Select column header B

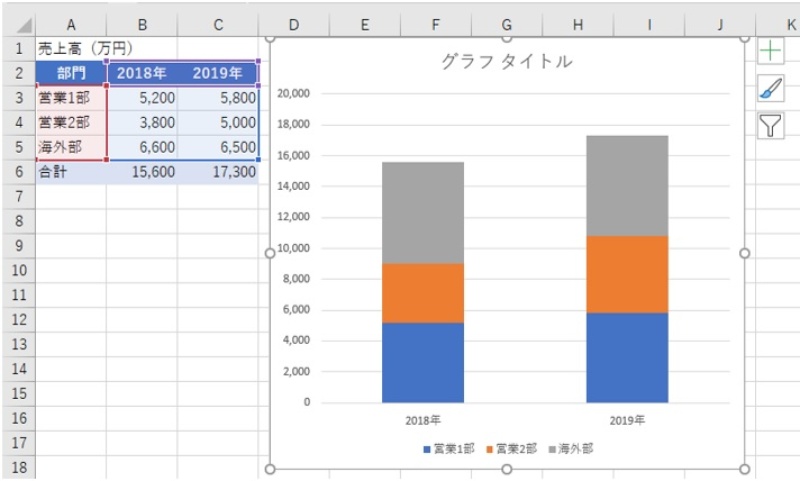pyautogui.click(x=142, y=23)
